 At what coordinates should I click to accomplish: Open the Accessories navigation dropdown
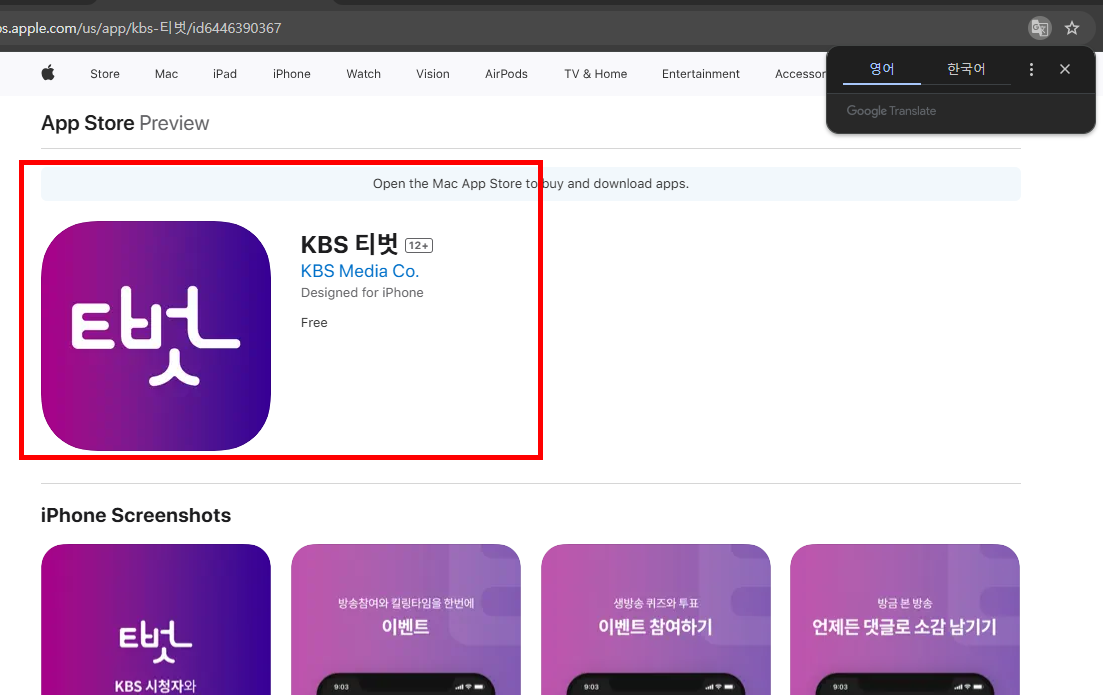(801, 73)
